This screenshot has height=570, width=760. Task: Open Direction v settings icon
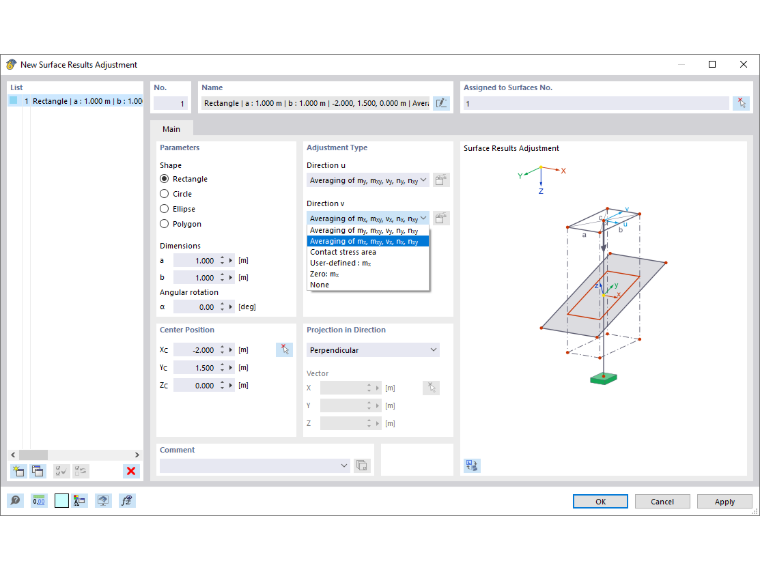(441, 218)
